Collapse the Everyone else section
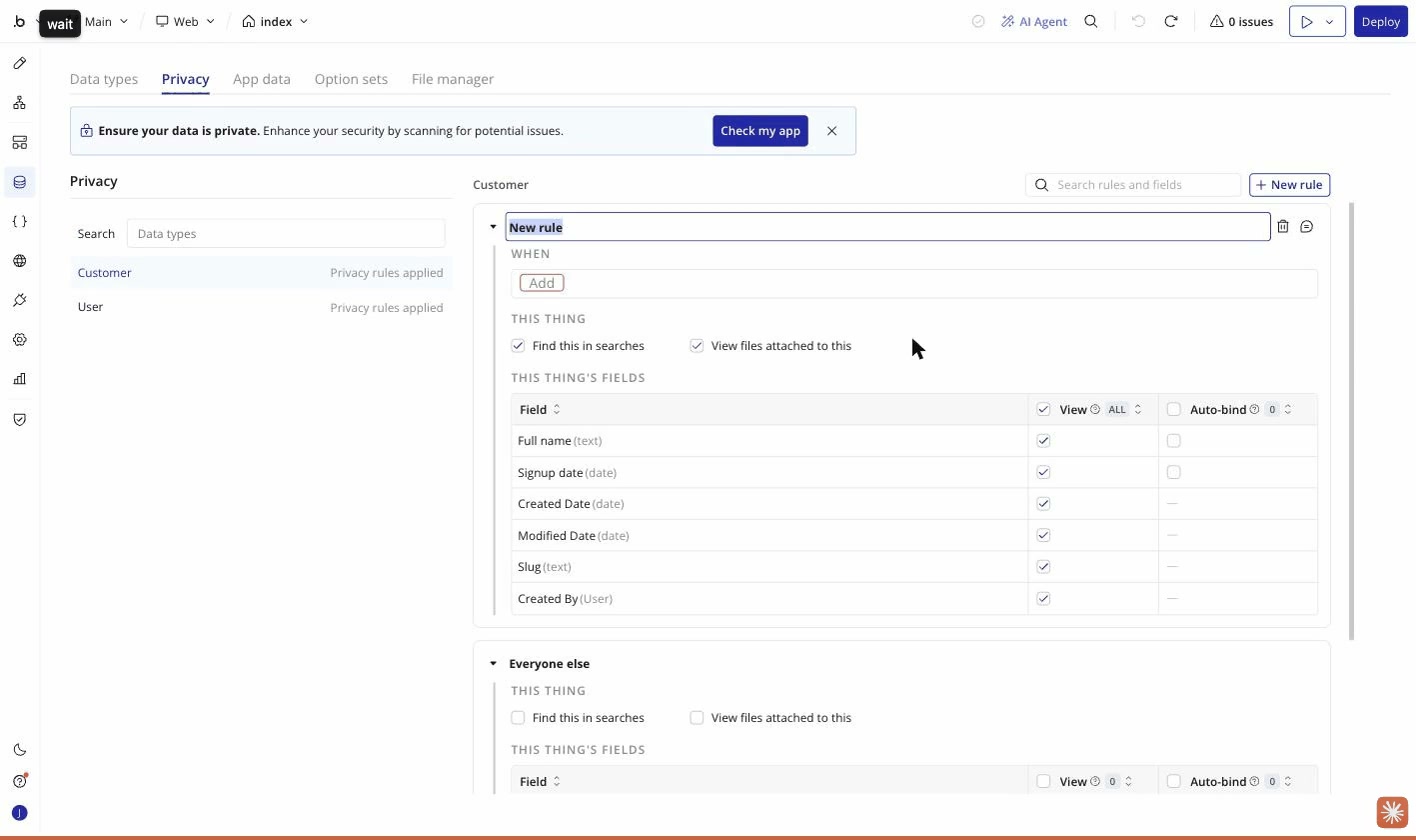 [x=493, y=664]
